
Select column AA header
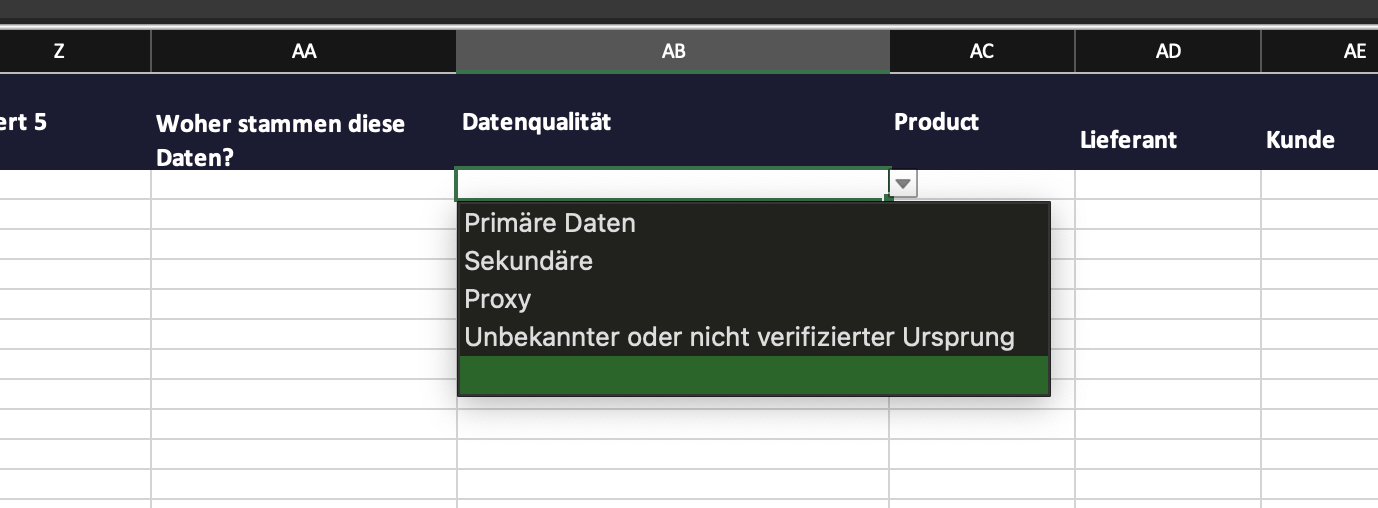point(304,52)
